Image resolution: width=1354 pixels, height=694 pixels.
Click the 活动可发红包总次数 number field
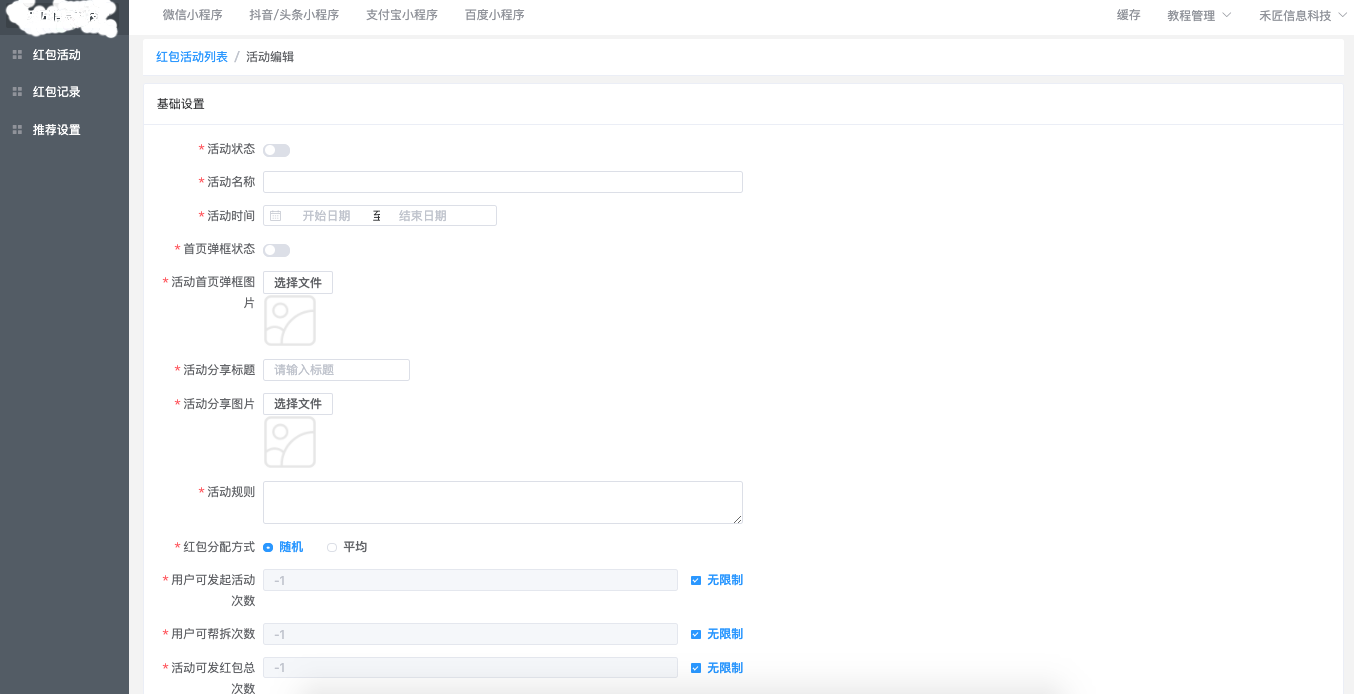470,668
